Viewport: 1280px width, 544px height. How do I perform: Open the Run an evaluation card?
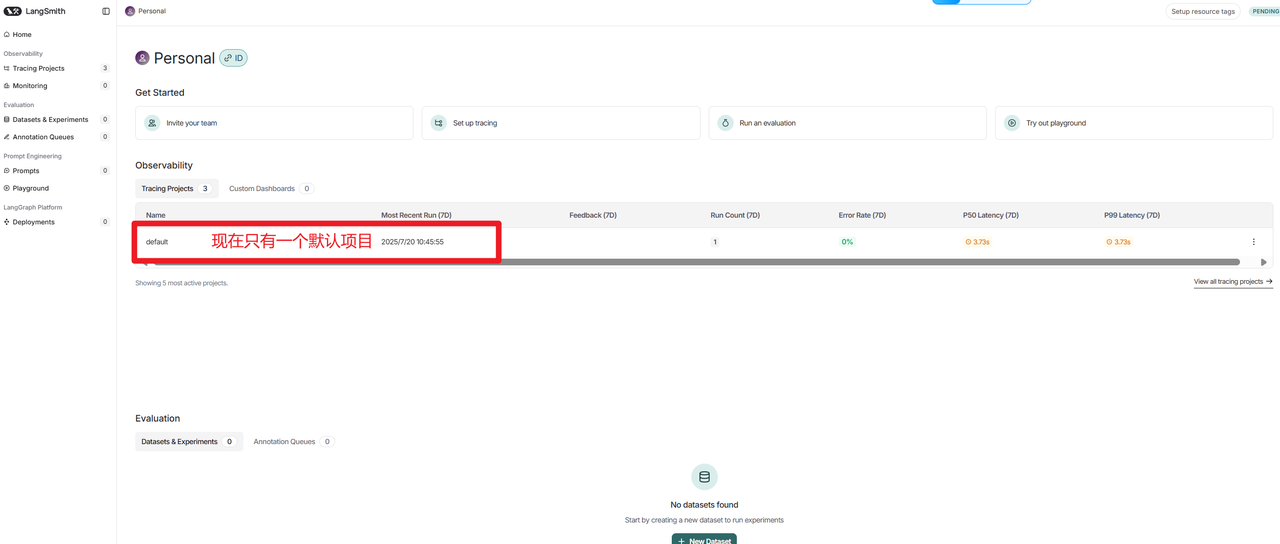[x=847, y=123]
